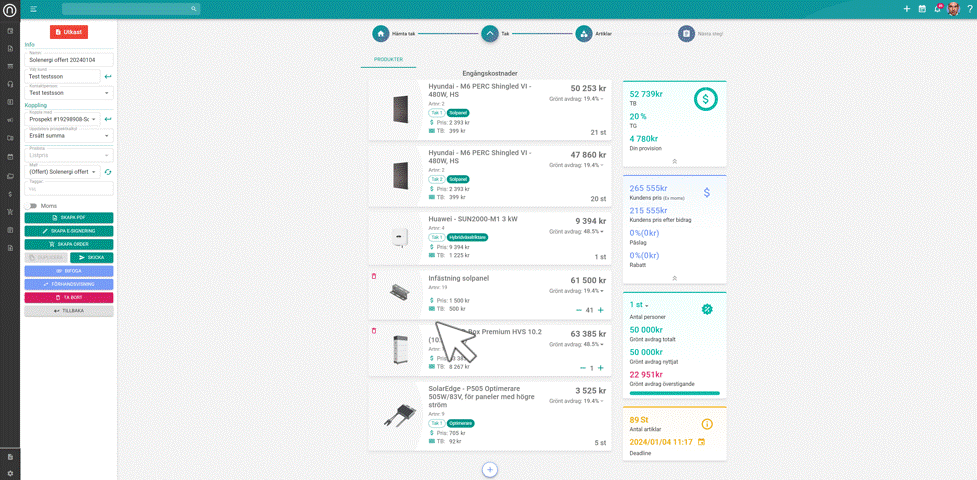
Task: Decrease quantity of Box Premium HVS 10.2
Action: pos(583,368)
